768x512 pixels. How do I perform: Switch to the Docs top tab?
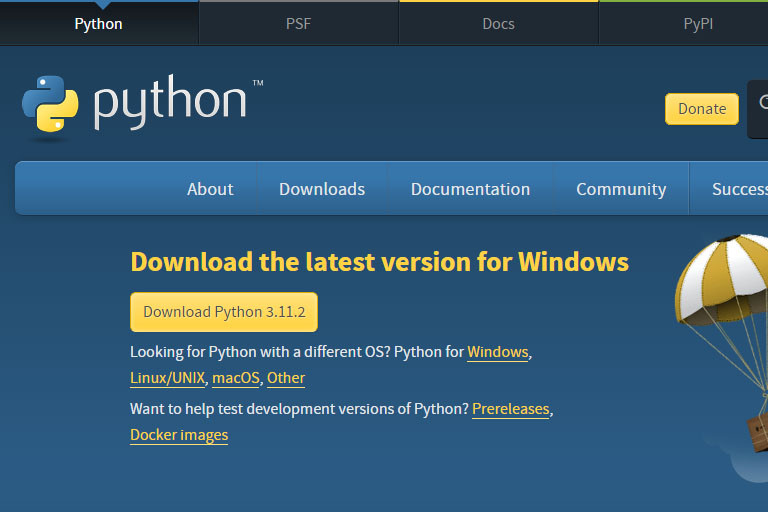[499, 24]
